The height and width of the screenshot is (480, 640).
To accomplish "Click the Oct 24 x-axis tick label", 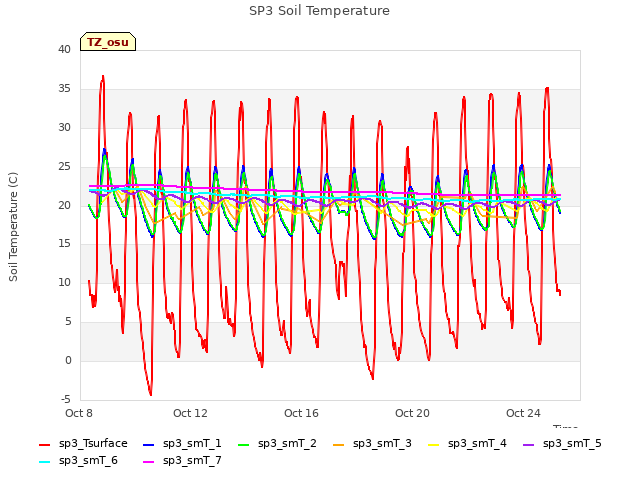I will click(523, 413).
